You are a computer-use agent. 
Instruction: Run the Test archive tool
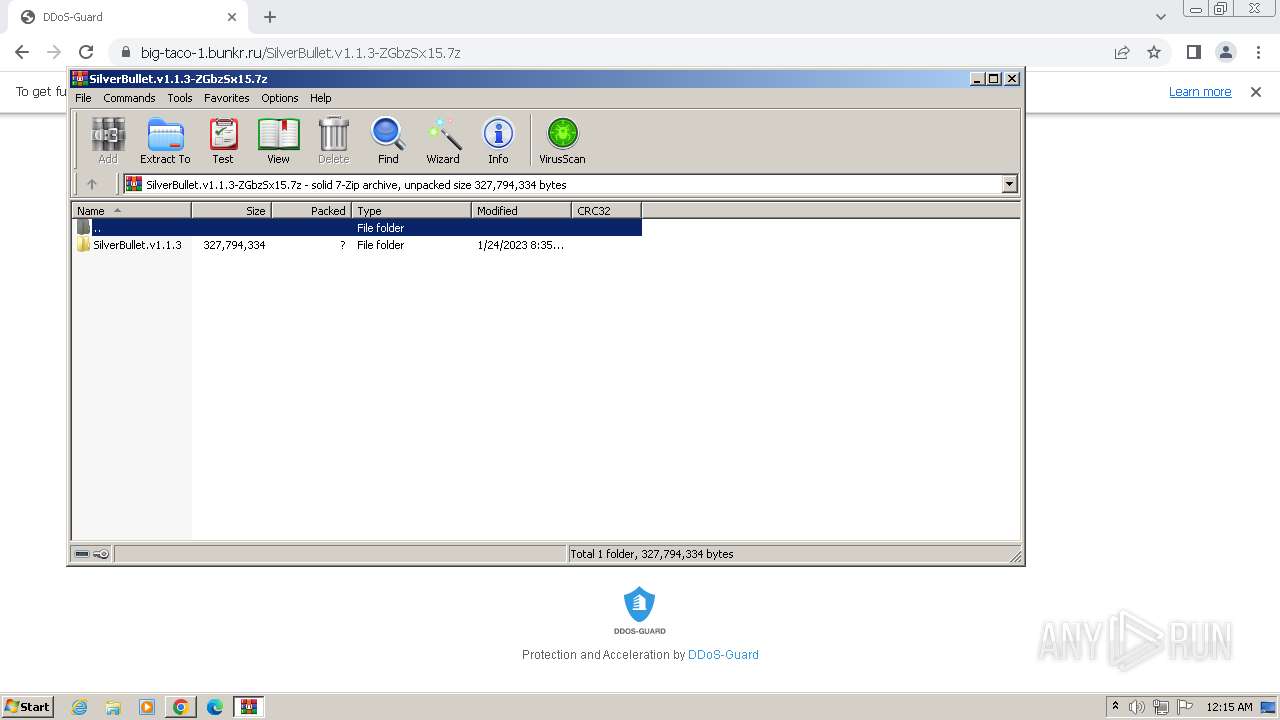(x=223, y=140)
